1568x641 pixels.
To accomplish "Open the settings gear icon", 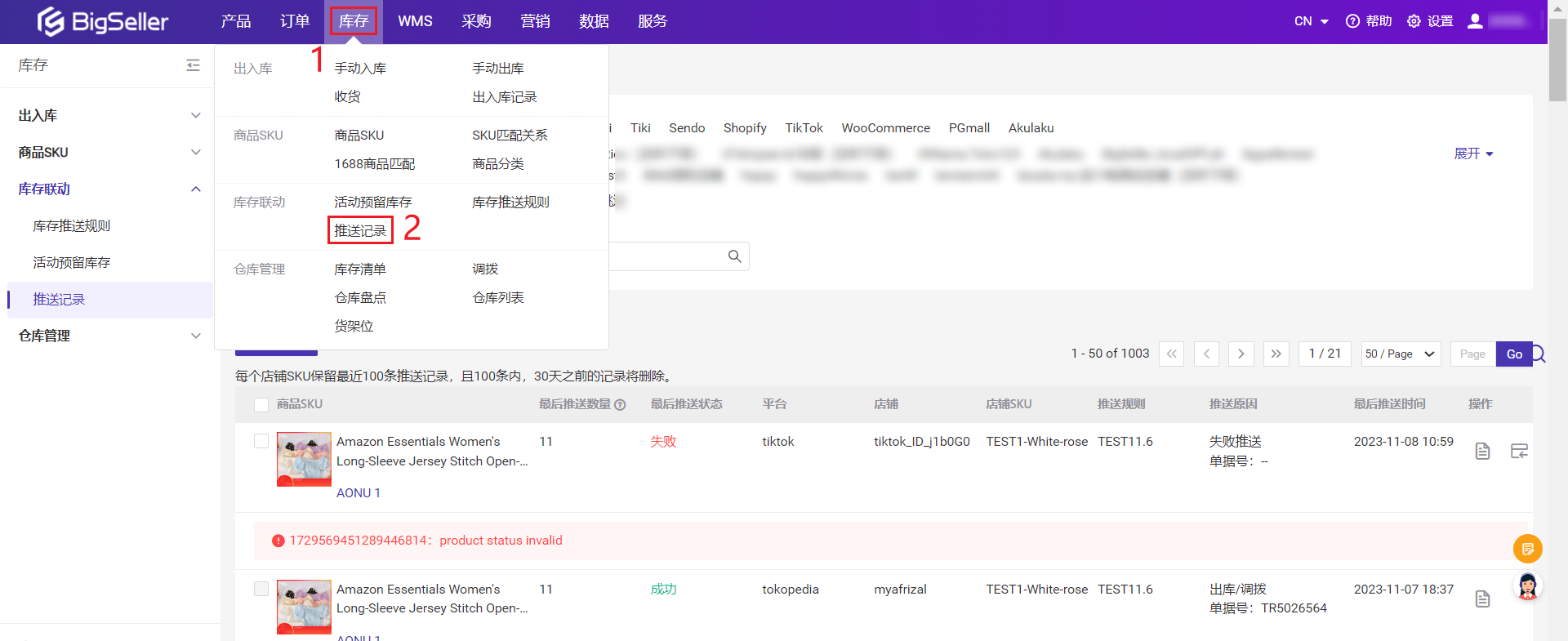I will 1414,21.
